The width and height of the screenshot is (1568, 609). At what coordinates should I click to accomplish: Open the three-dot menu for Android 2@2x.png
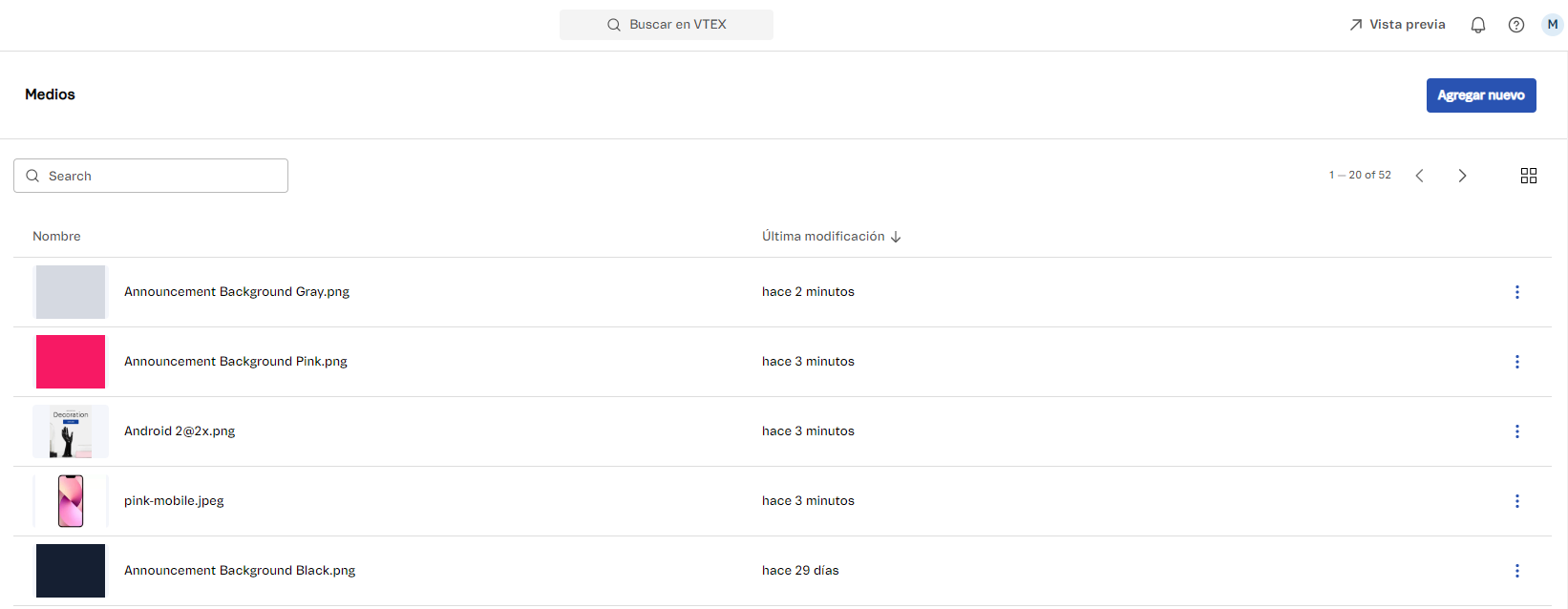point(1516,431)
